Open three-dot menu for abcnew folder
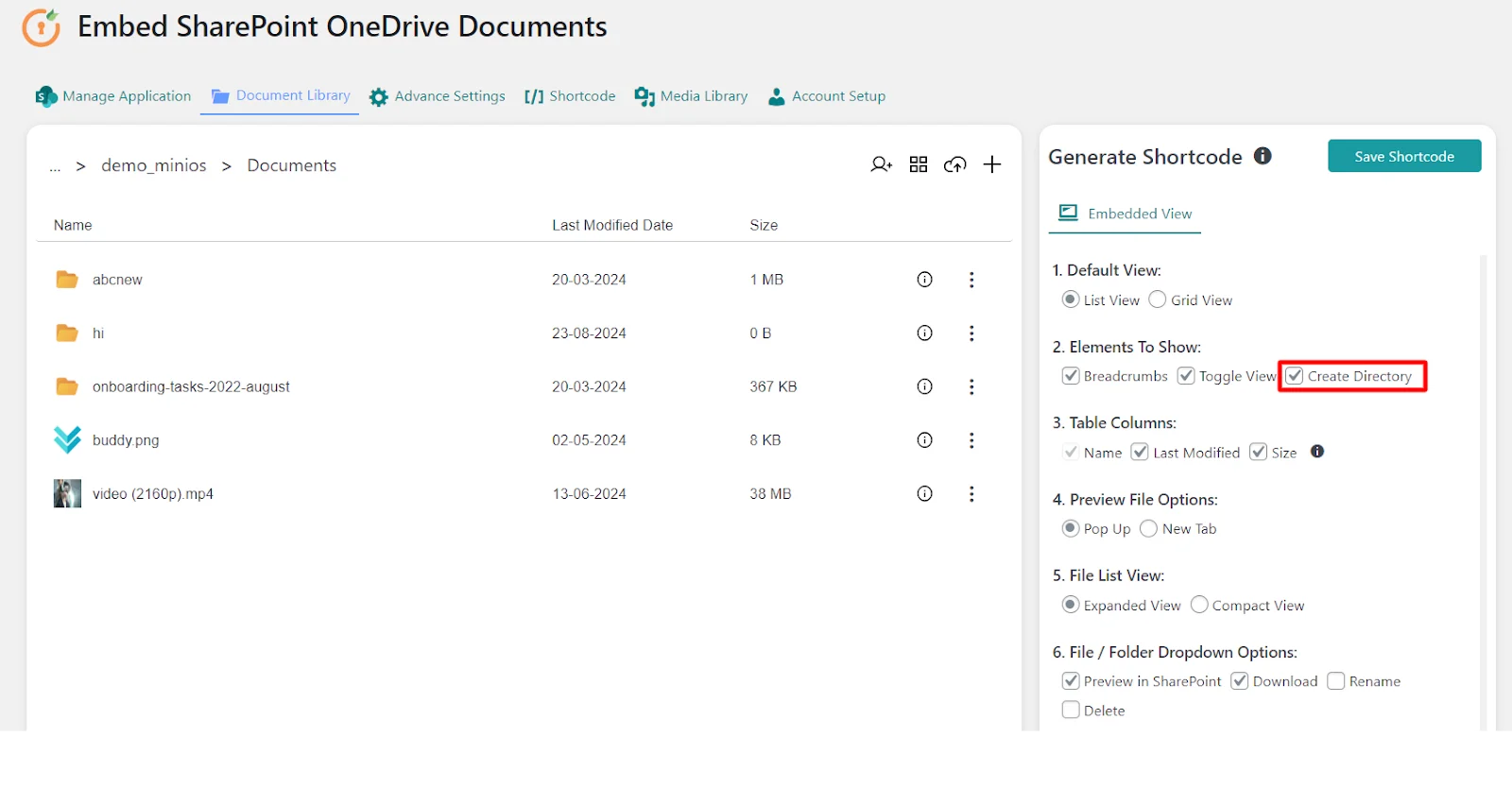This screenshot has width=1512, height=788. pyautogui.click(x=971, y=280)
